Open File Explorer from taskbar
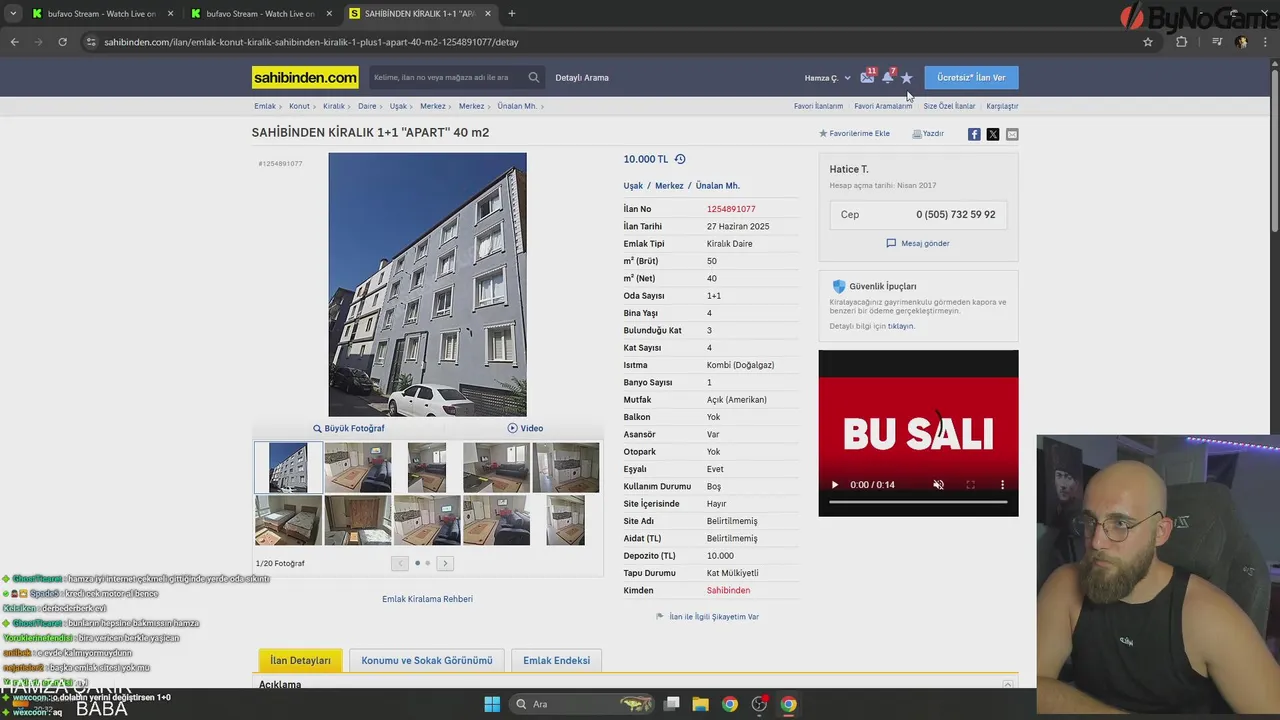1280x720 pixels. [x=700, y=704]
